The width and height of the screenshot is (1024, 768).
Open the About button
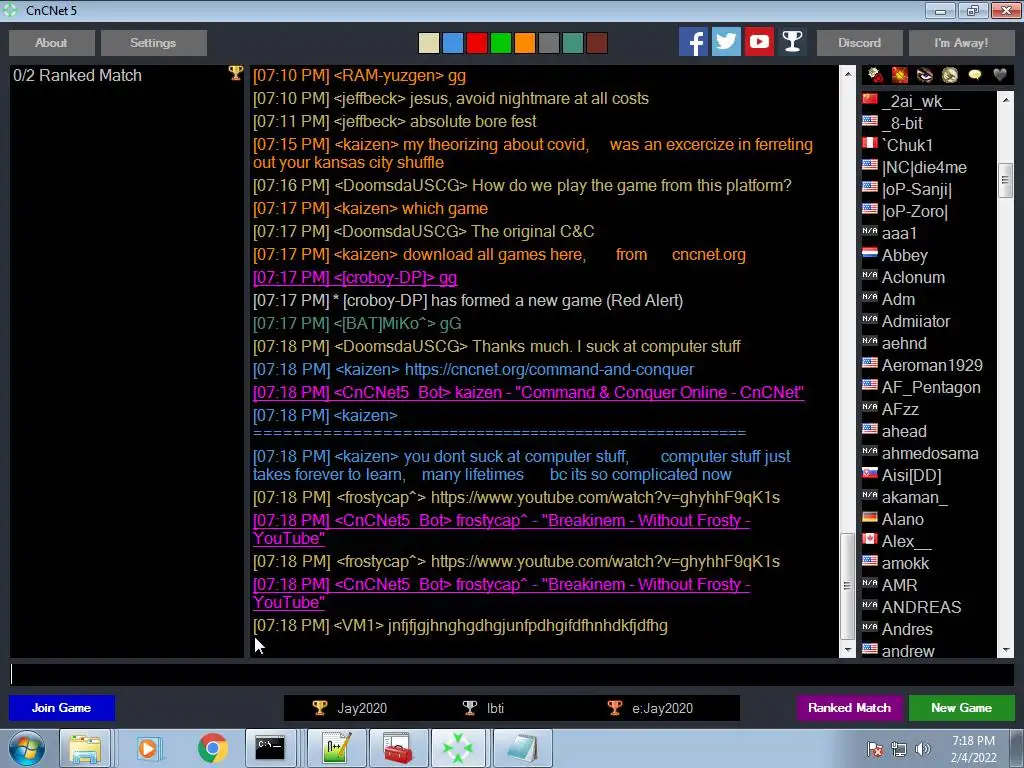(52, 43)
